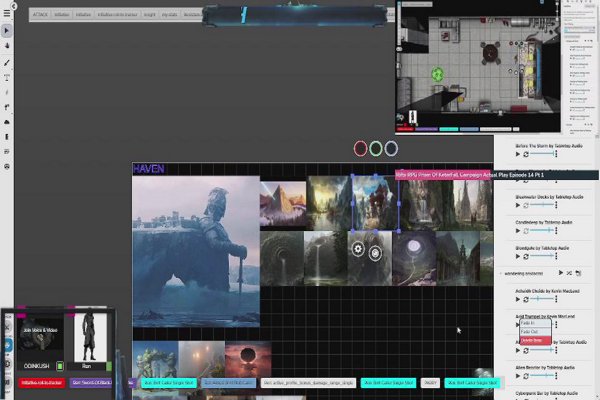Image resolution: width=600 pixels, height=400 pixels.
Task: Click the HAVEN map title text
Action: 149,169
